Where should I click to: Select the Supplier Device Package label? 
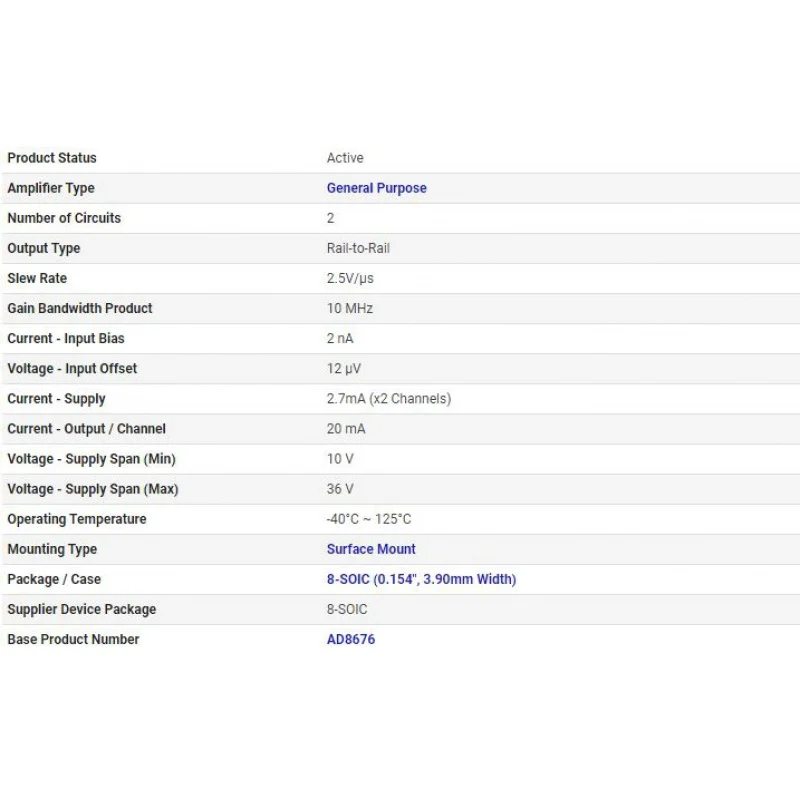tap(82, 610)
